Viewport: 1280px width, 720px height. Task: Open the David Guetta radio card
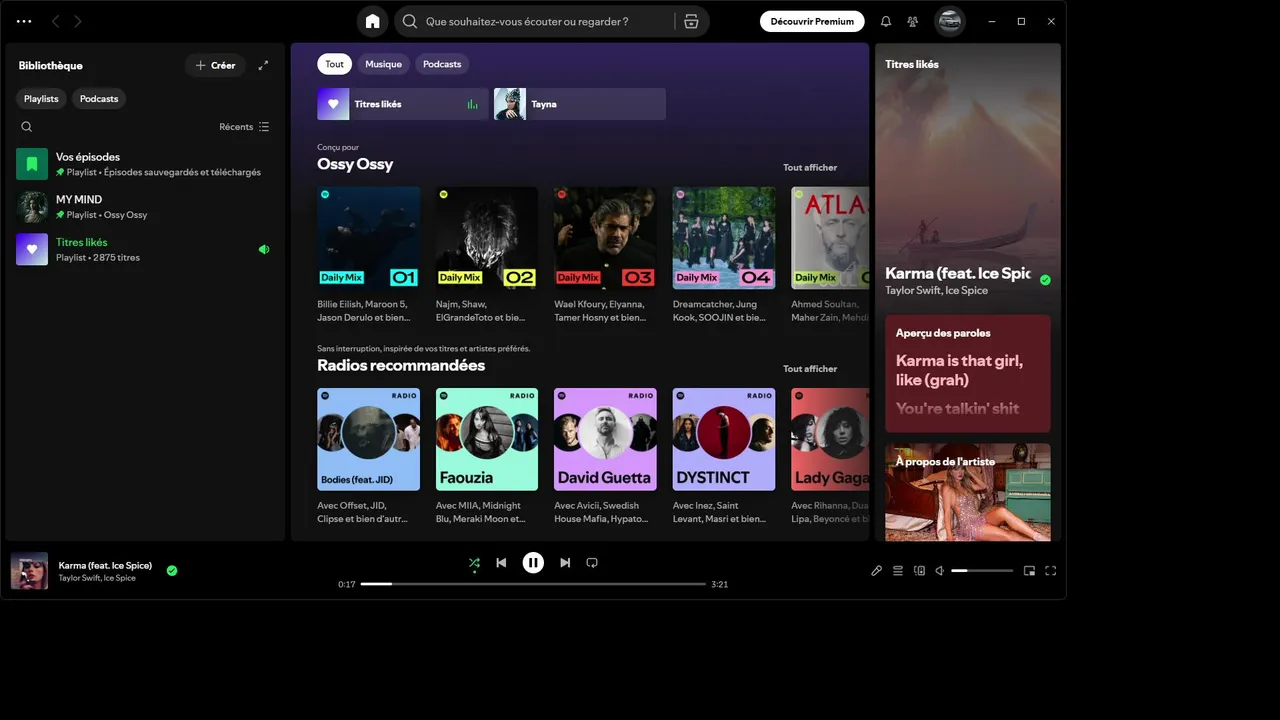click(606, 457)
